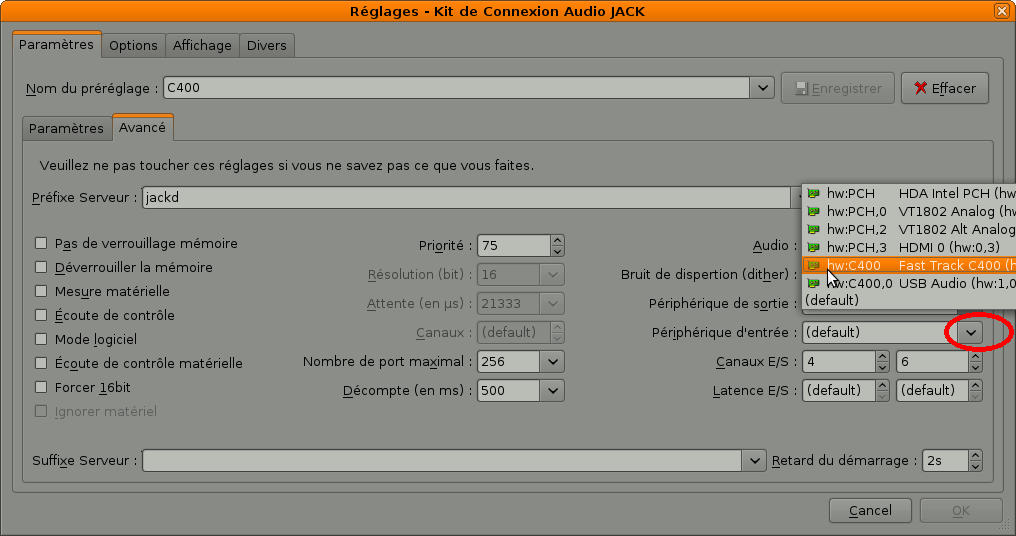
Task: Click the sound card icon beside hw:PCH
Action: (813, 193)
